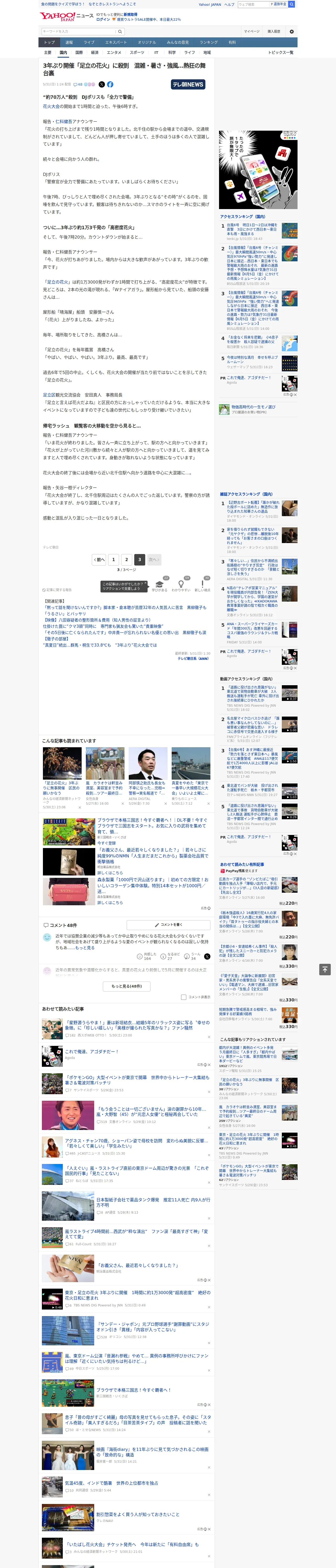The image size is (336, 1568).
Task: Share the article on Facebook
Action: point(110,85)
